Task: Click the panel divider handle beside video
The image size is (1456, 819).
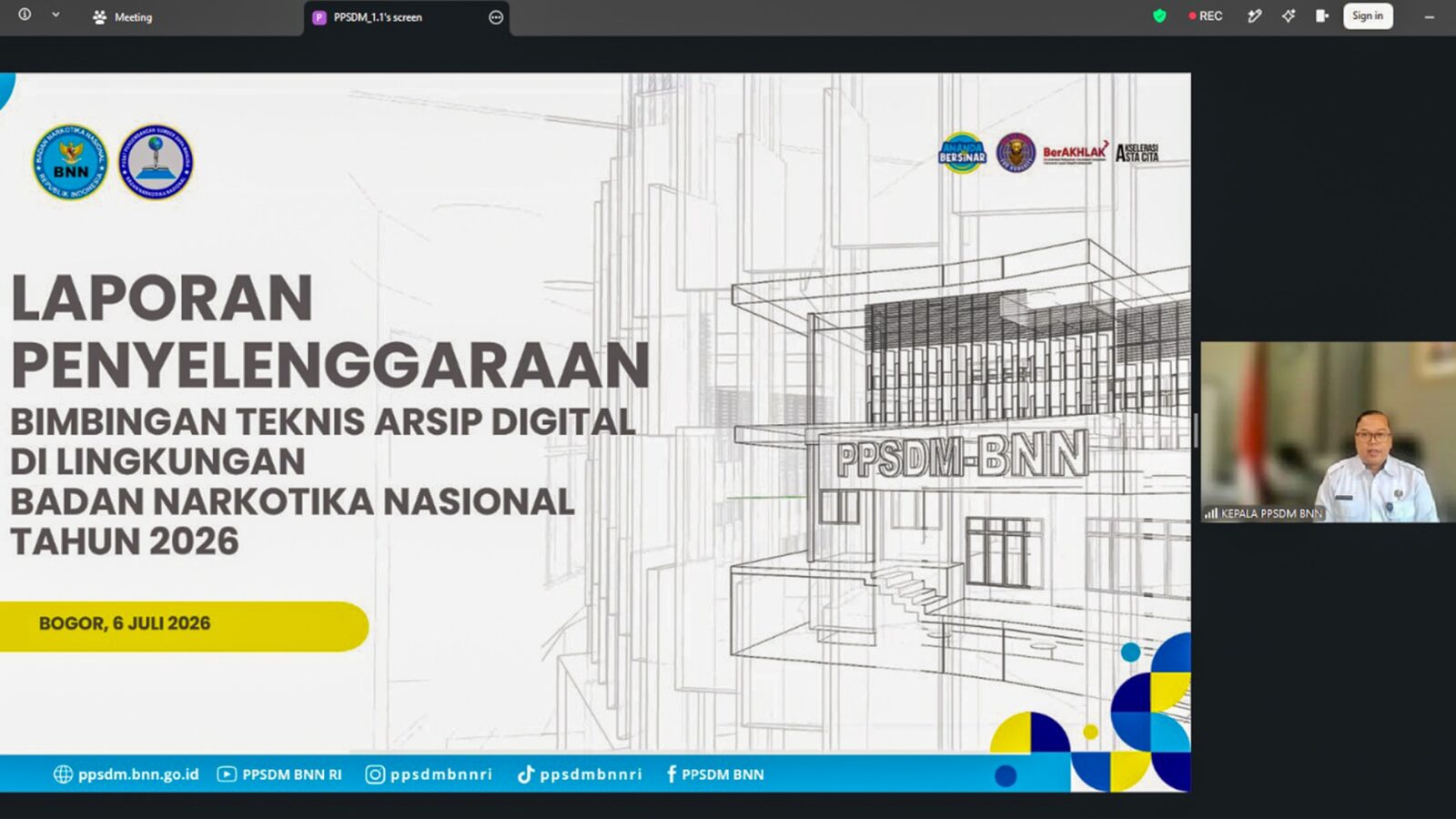Action: pos(1196,430)
